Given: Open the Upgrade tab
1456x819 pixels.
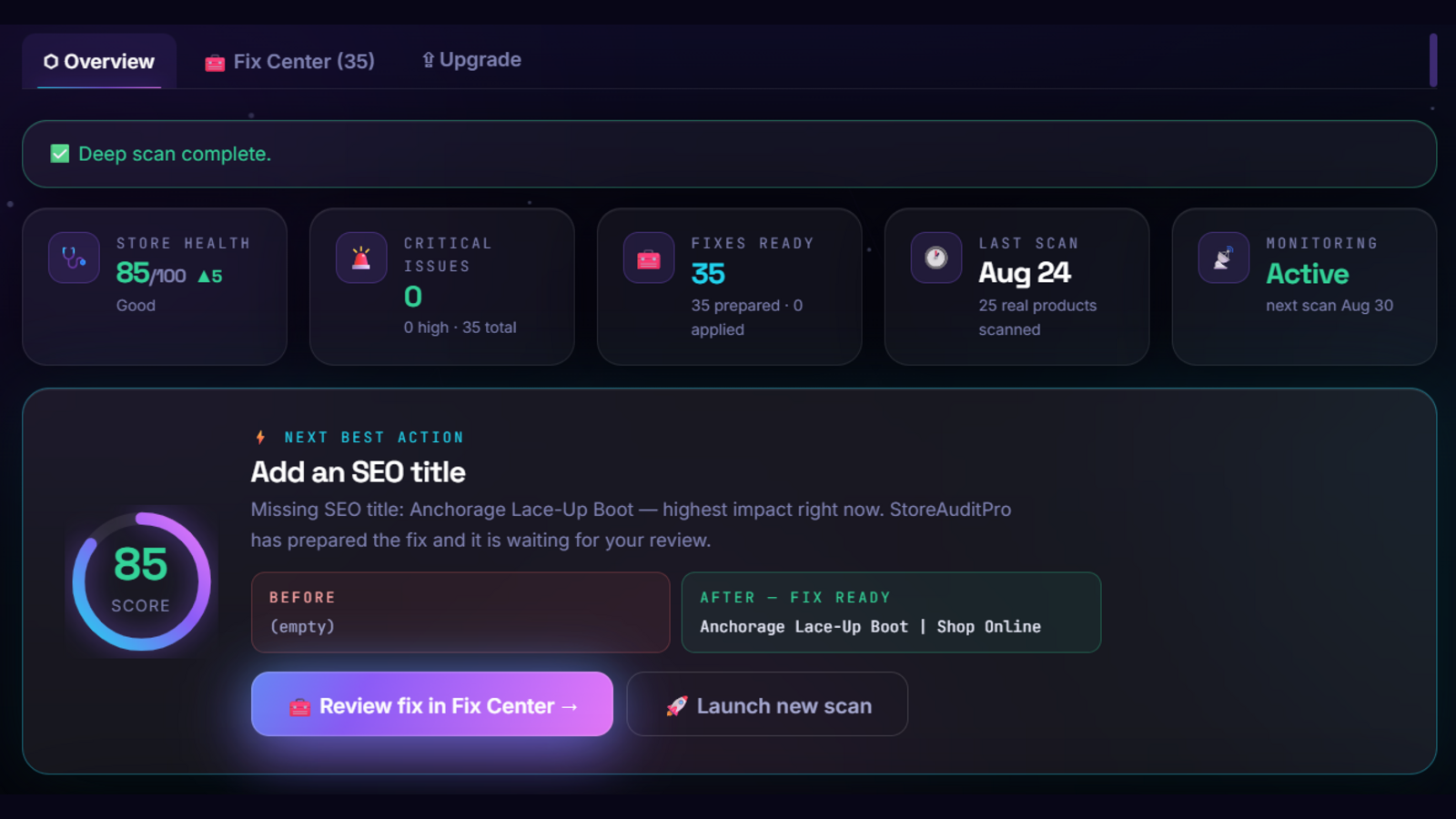Looking at the screenshot, I should (471, 60).
